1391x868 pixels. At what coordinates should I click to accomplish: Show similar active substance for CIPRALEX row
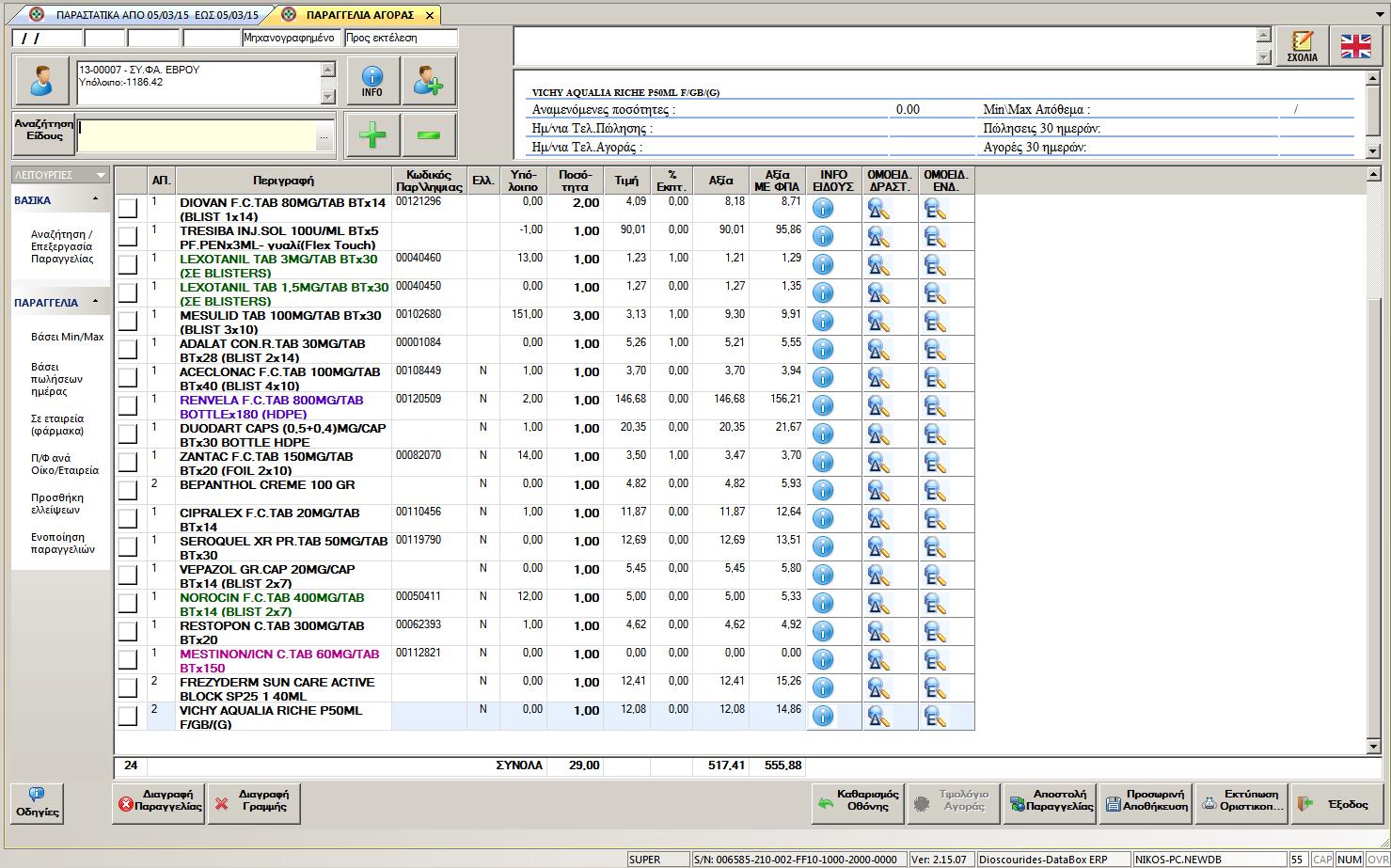(878, 519)
